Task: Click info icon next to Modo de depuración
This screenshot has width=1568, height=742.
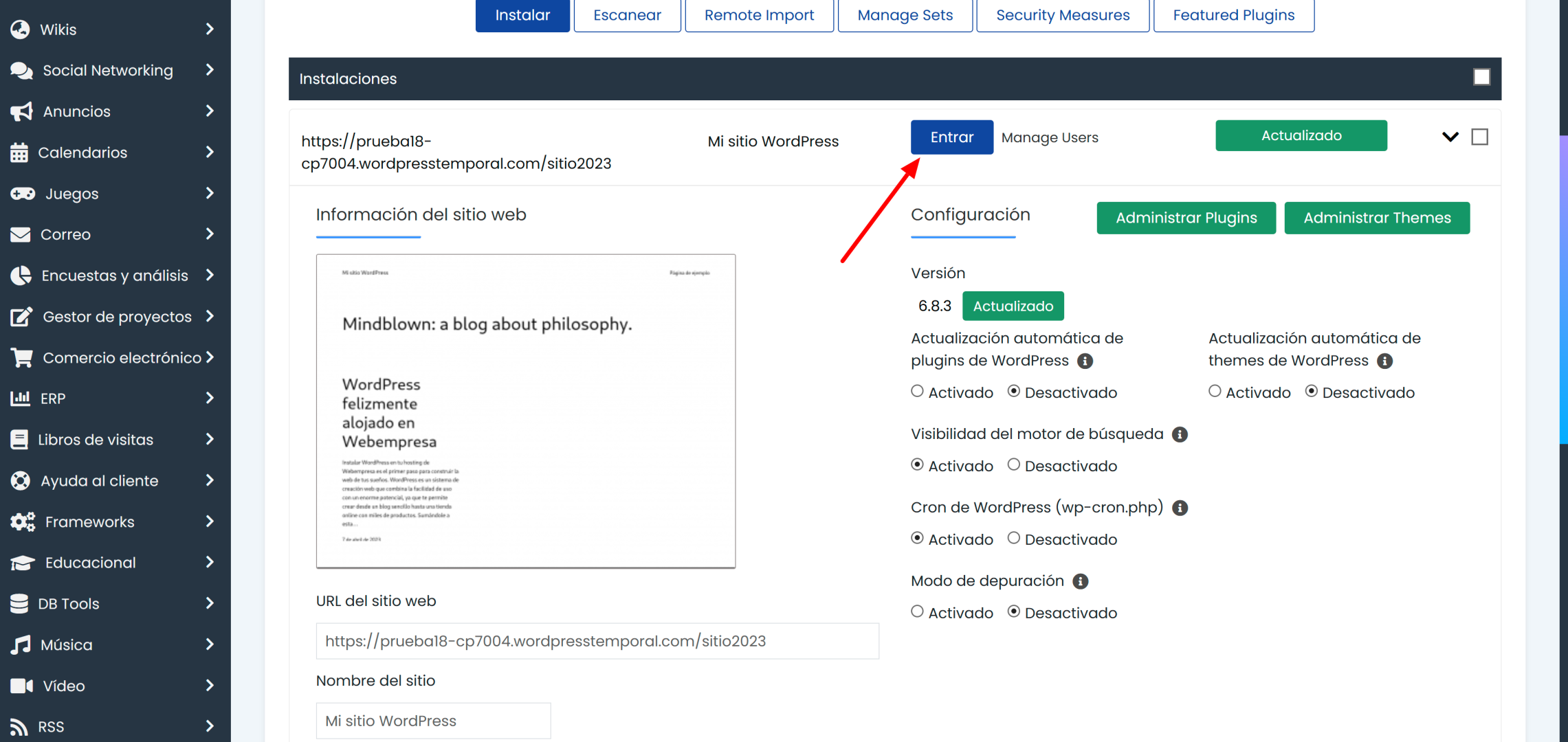Action: (1081, 581)
